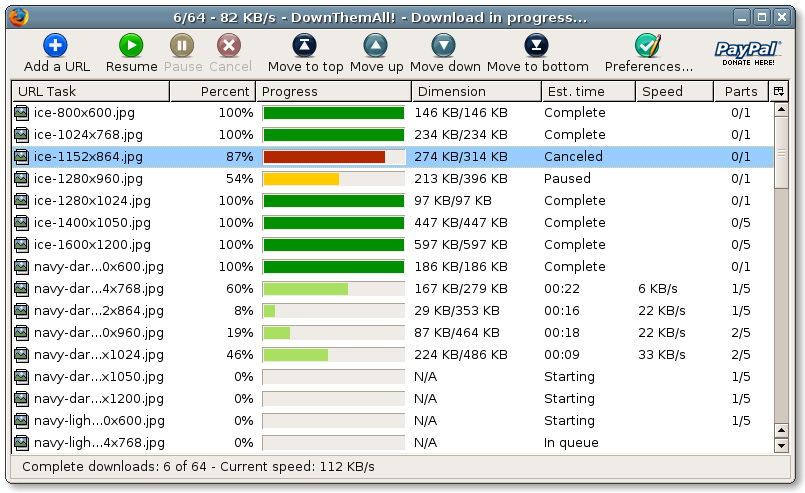Select the Dimension column header

click(x=476, y=91)
